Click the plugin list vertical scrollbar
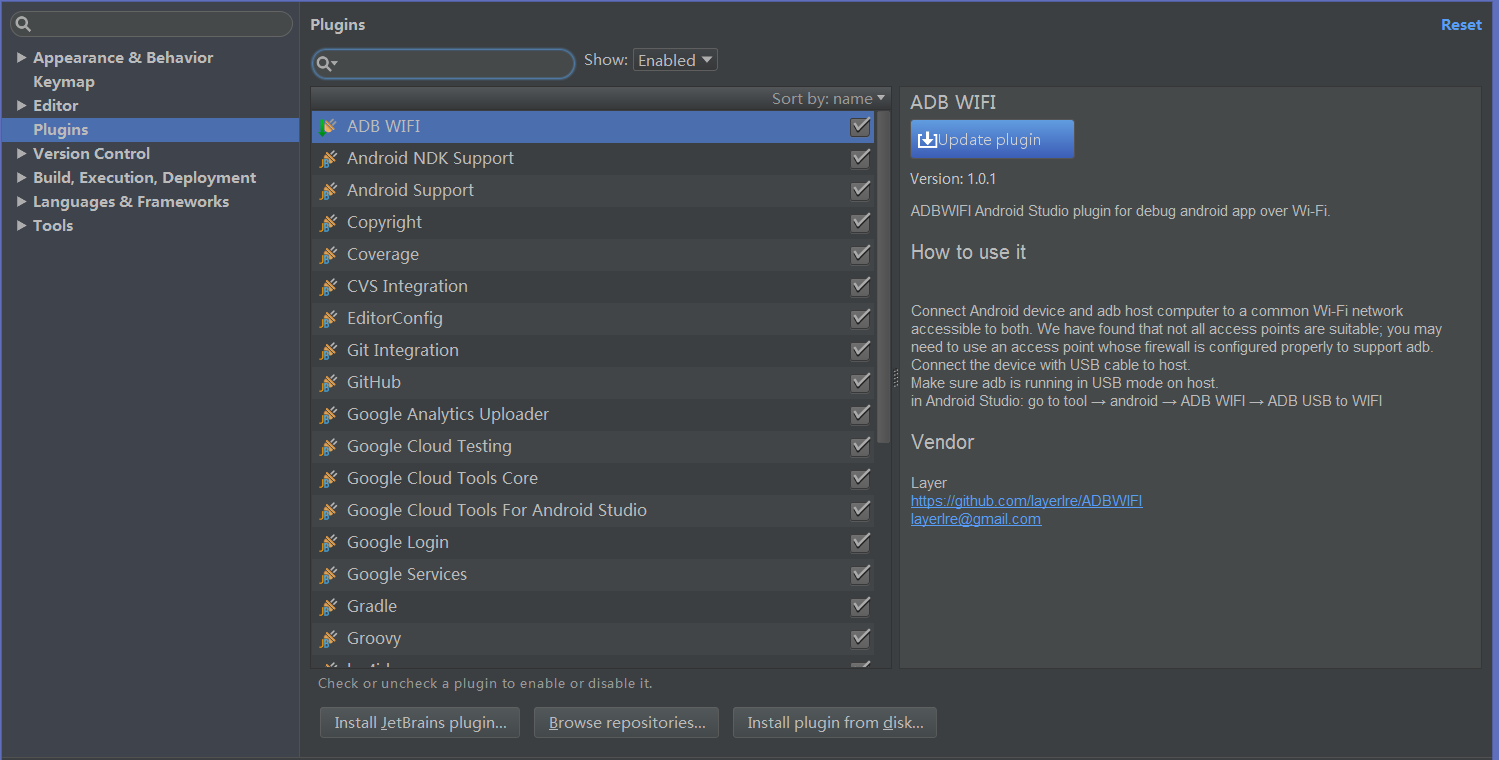Image resolution: width=1499 pixels, height=760 pixels. 883,280
